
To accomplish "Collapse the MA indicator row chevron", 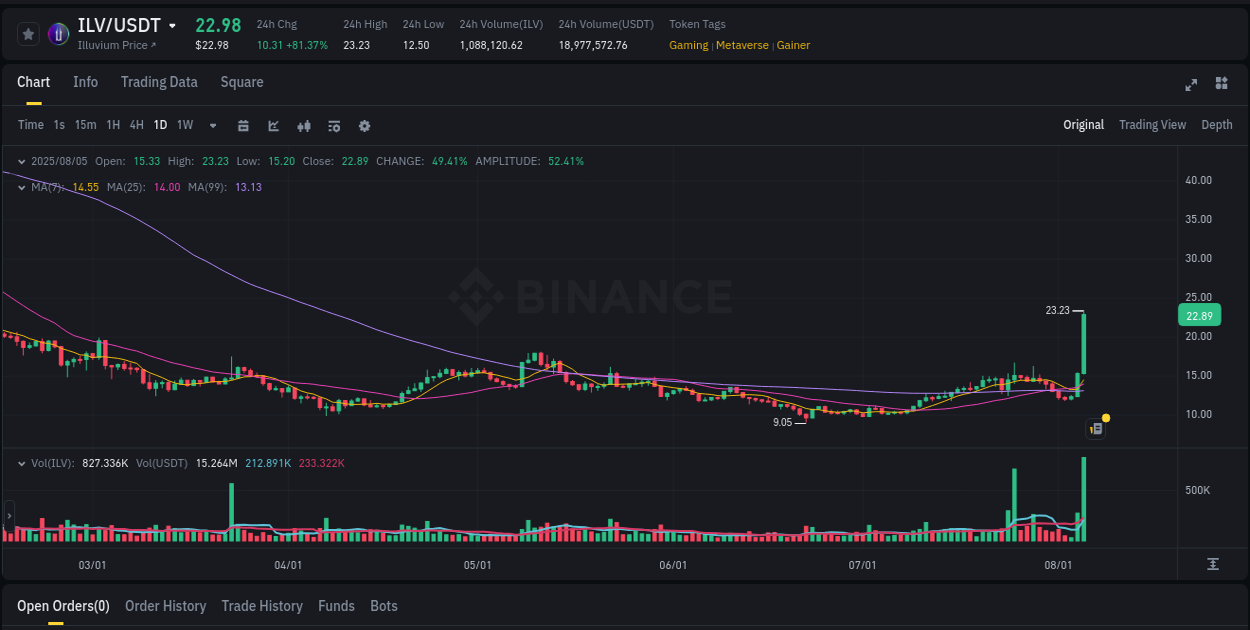I will [21, 187].
